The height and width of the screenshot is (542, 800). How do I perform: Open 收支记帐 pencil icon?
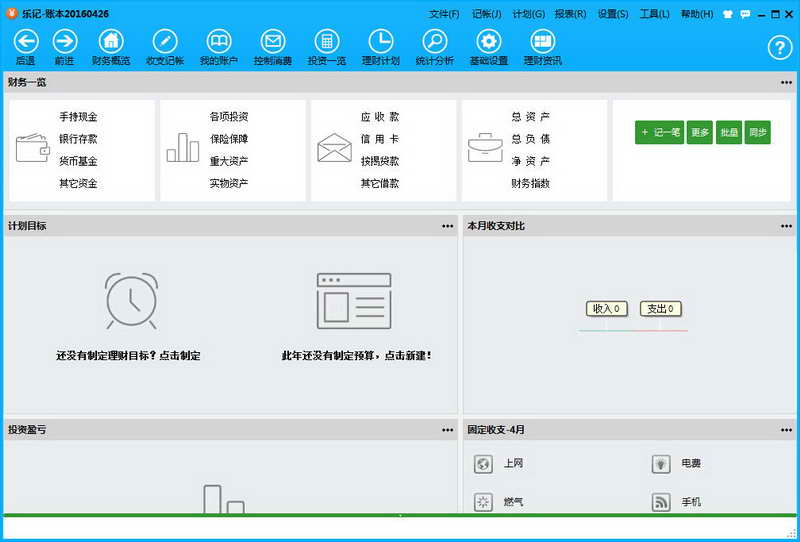[165, 41]
